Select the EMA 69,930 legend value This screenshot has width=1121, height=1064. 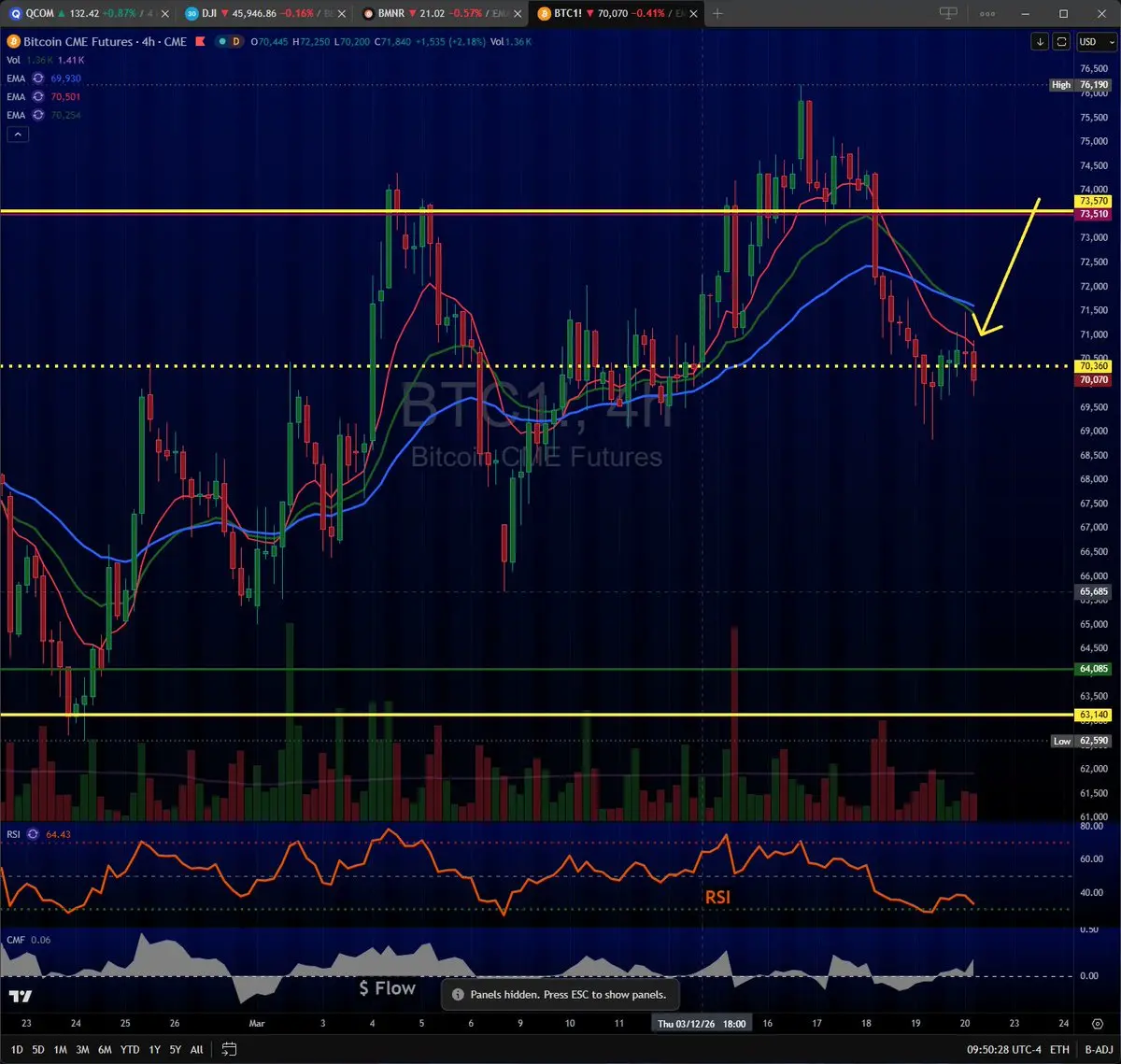click(x=65, y=78)
